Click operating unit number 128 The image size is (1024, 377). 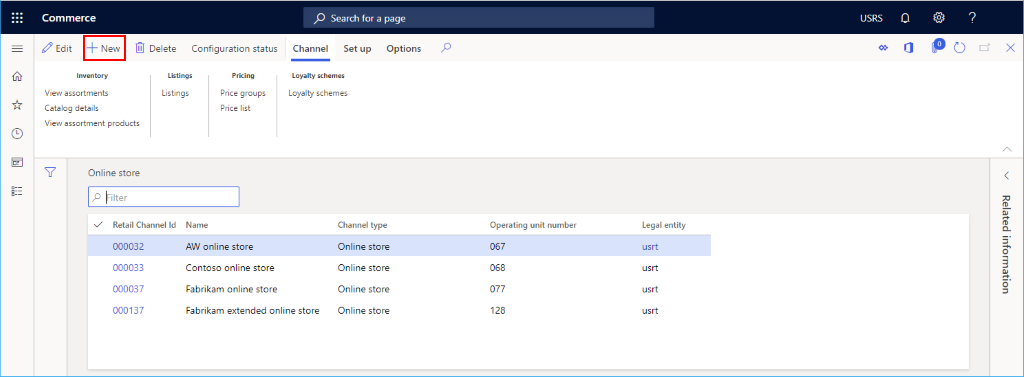498,311
